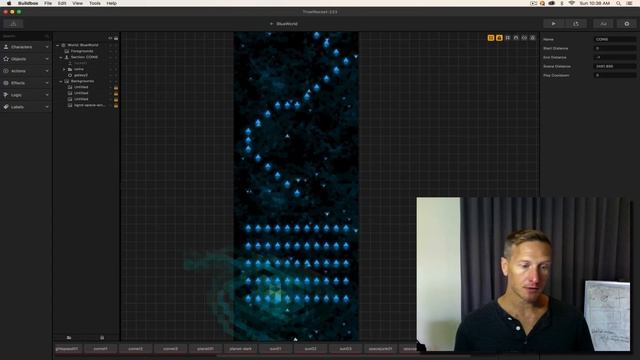Select the light-space-em background item
The image size is (640, 360).
89,105
